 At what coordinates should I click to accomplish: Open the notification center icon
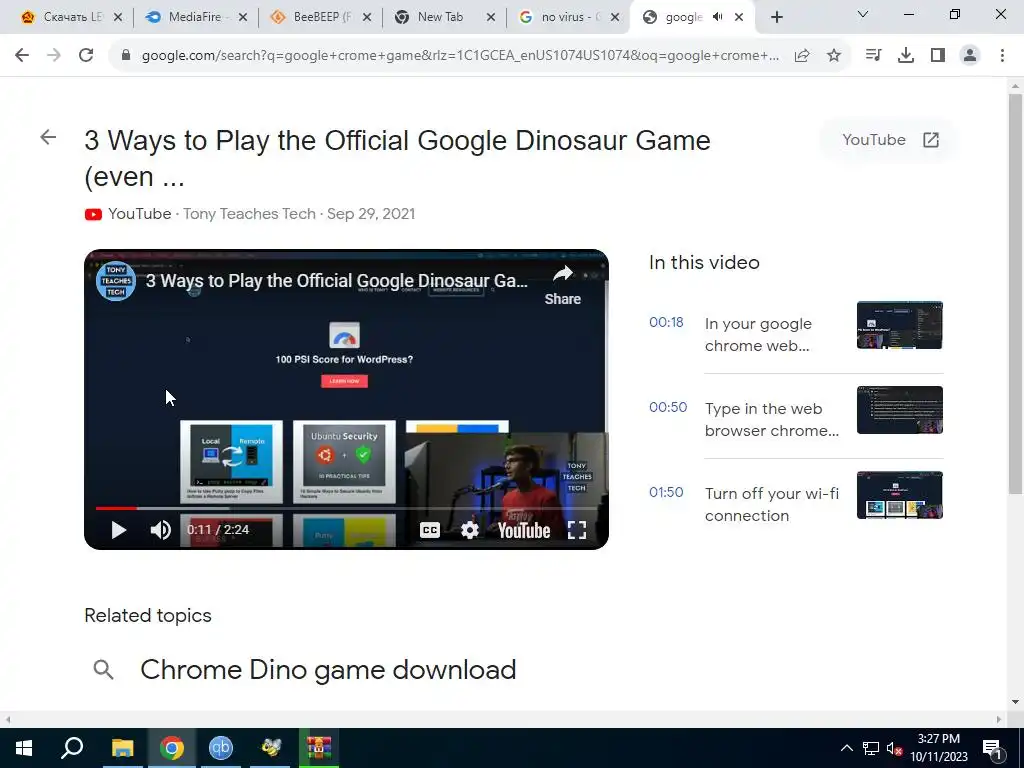[x=993, y=748]
